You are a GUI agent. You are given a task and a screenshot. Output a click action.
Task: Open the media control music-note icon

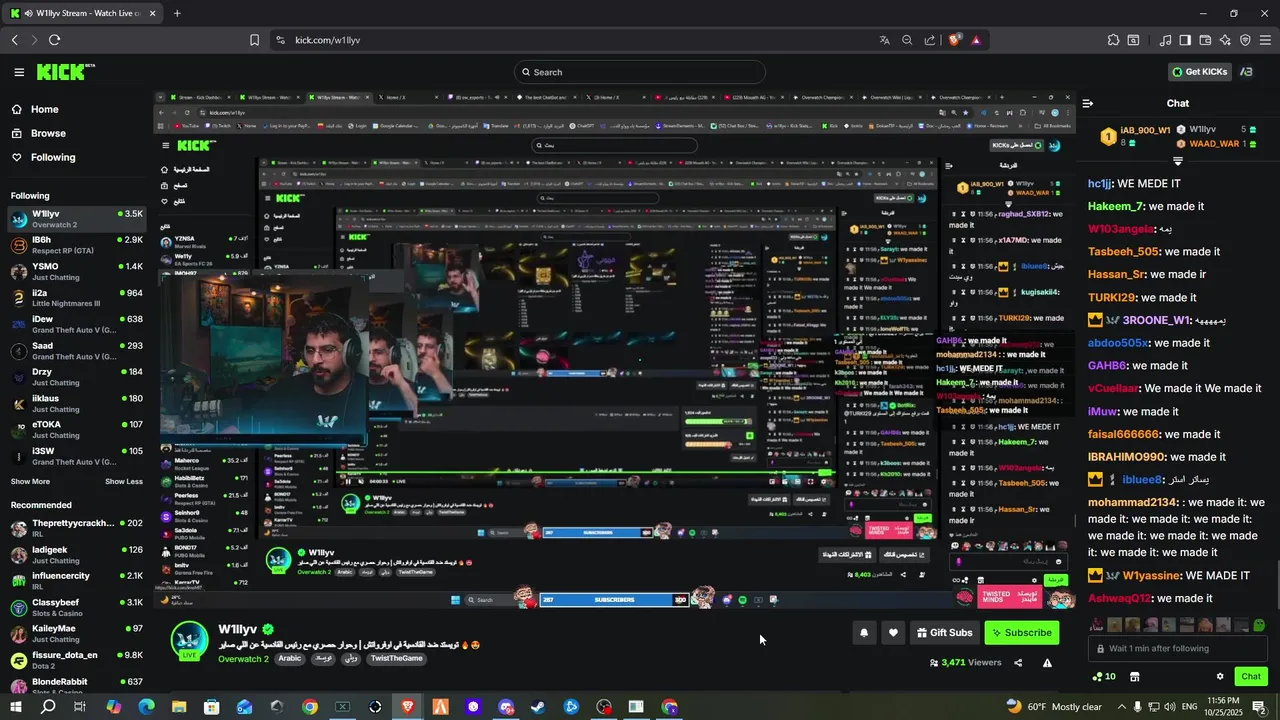(1165, 40)
